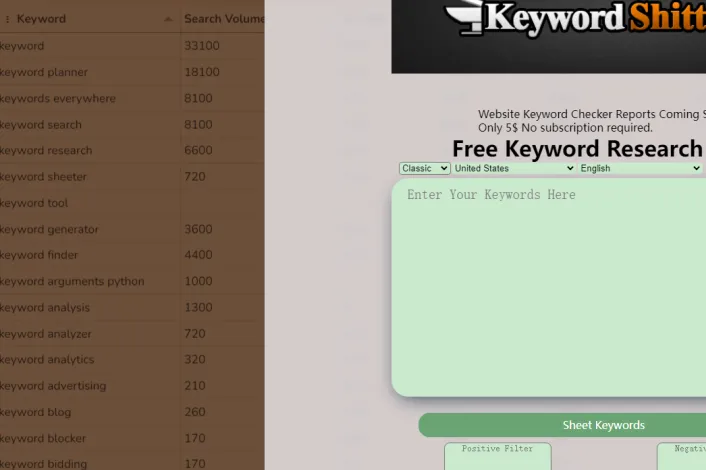This screenshot has height=470, width=706.
Task: Click the Free Keyword Research heading
Action: 577,149
